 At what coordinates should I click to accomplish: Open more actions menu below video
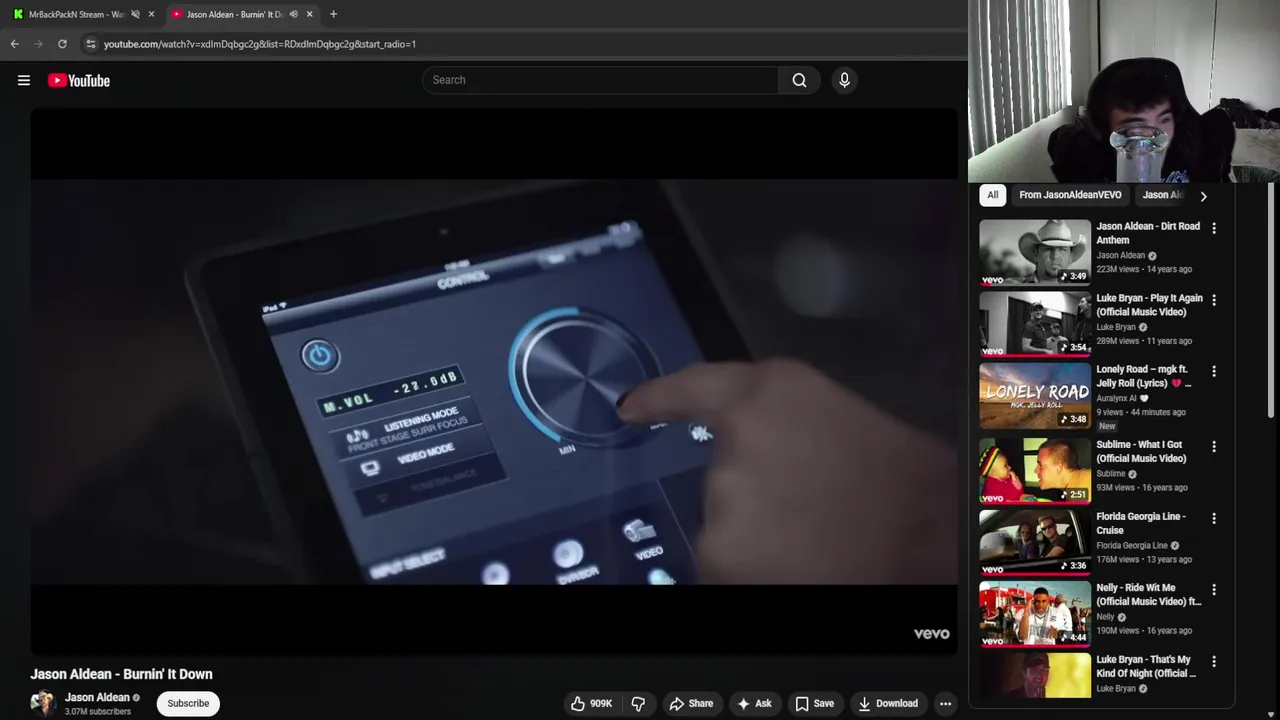tap(945, 704)
